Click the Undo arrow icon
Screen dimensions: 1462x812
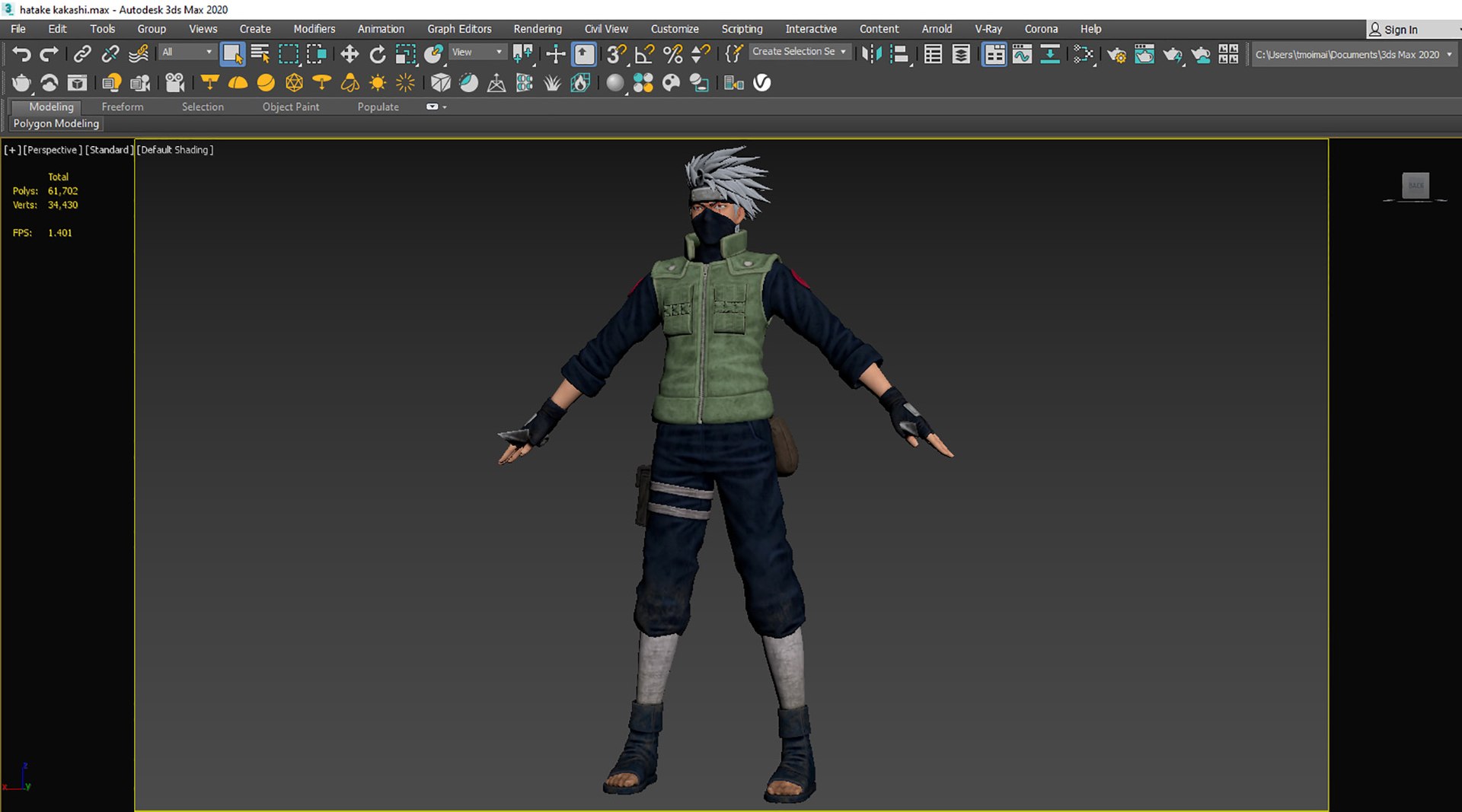pyautogui.click(x=21, y=54)
